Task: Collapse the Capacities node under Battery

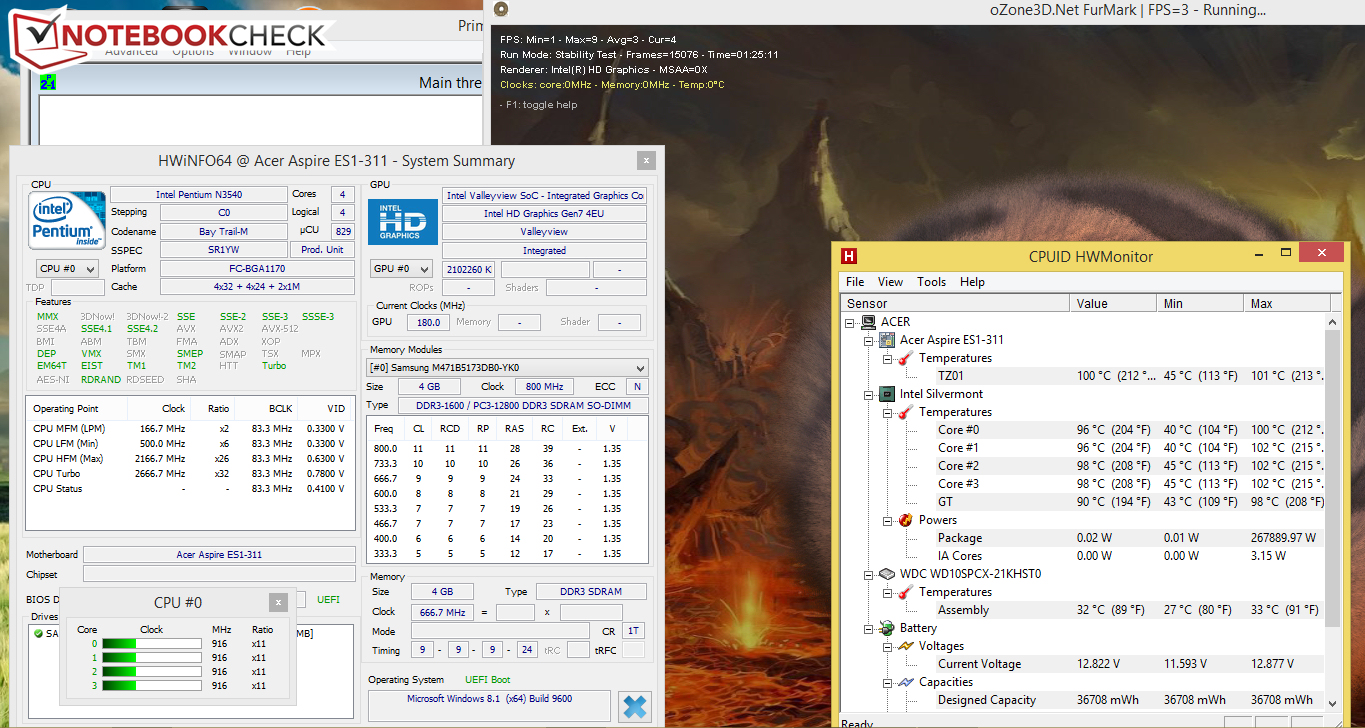Action: click(888, 682)
